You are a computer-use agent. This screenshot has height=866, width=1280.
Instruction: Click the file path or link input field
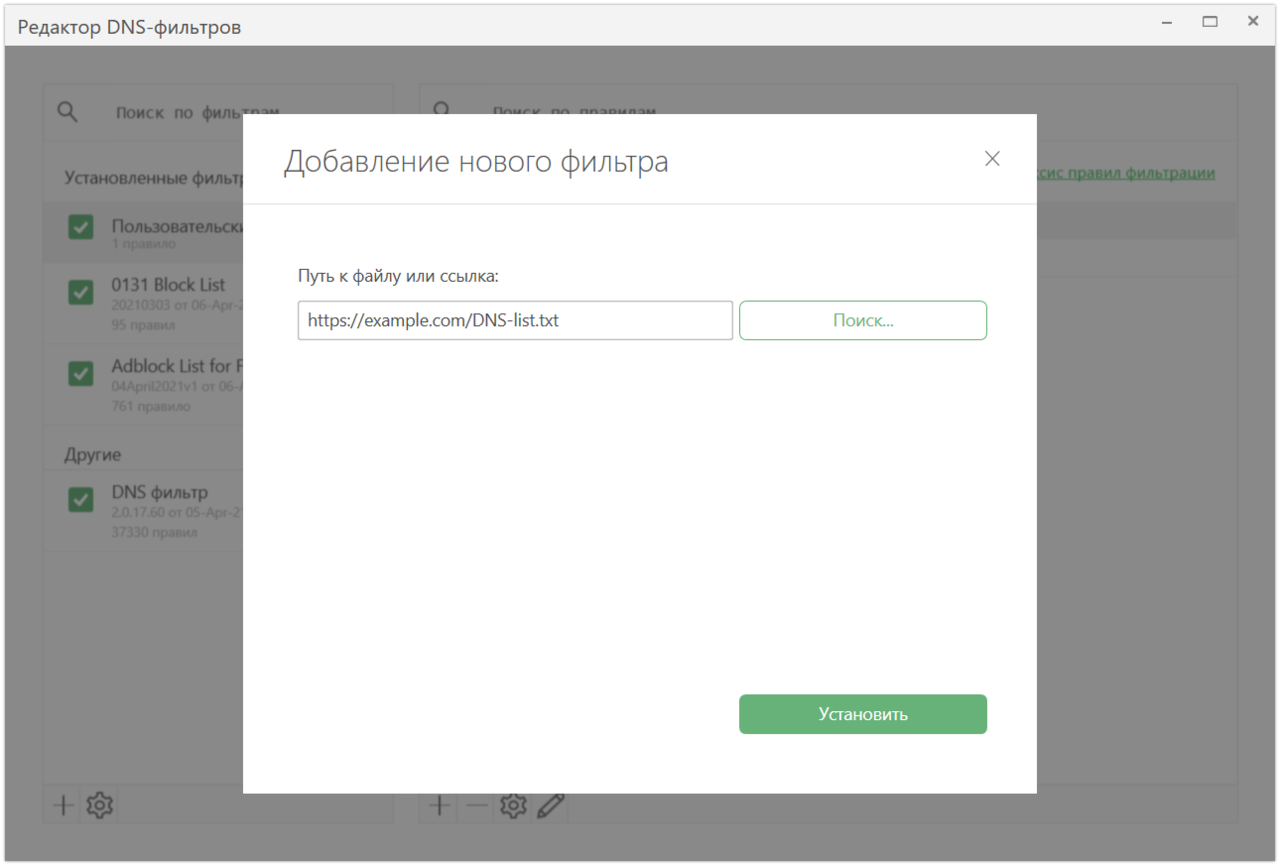point(515,321)
